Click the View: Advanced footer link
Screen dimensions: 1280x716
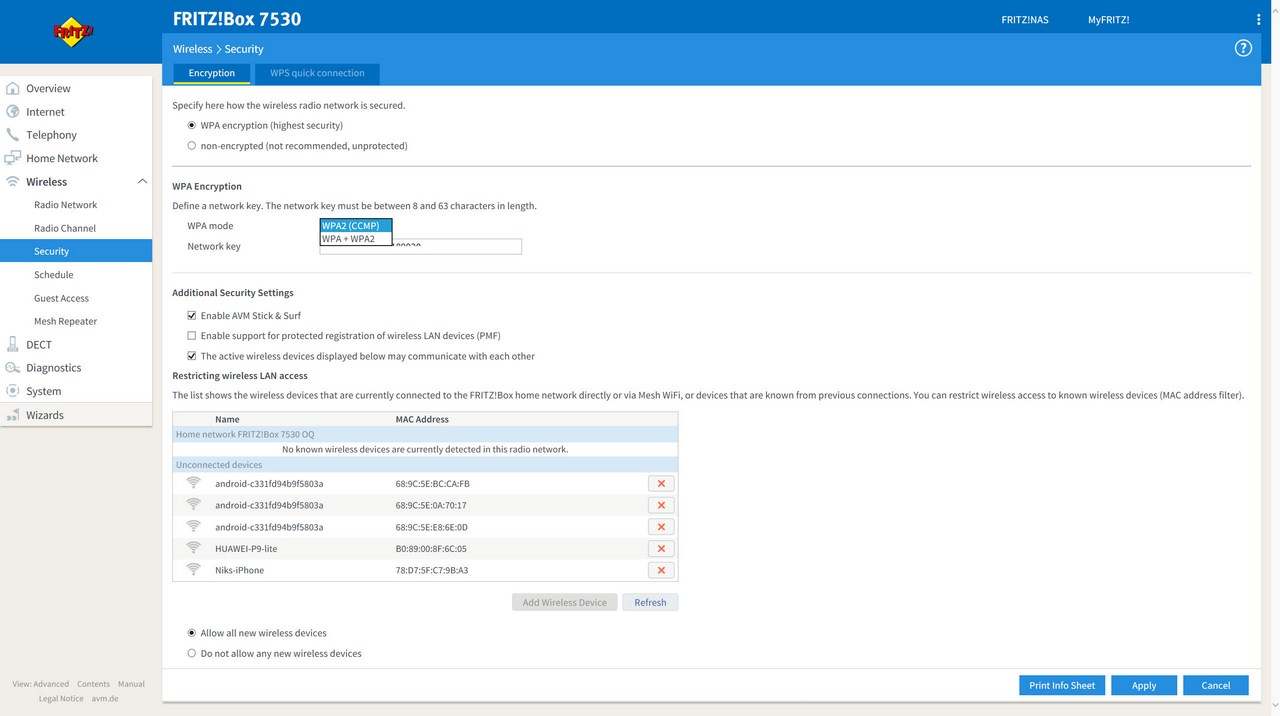click(41, 684)
